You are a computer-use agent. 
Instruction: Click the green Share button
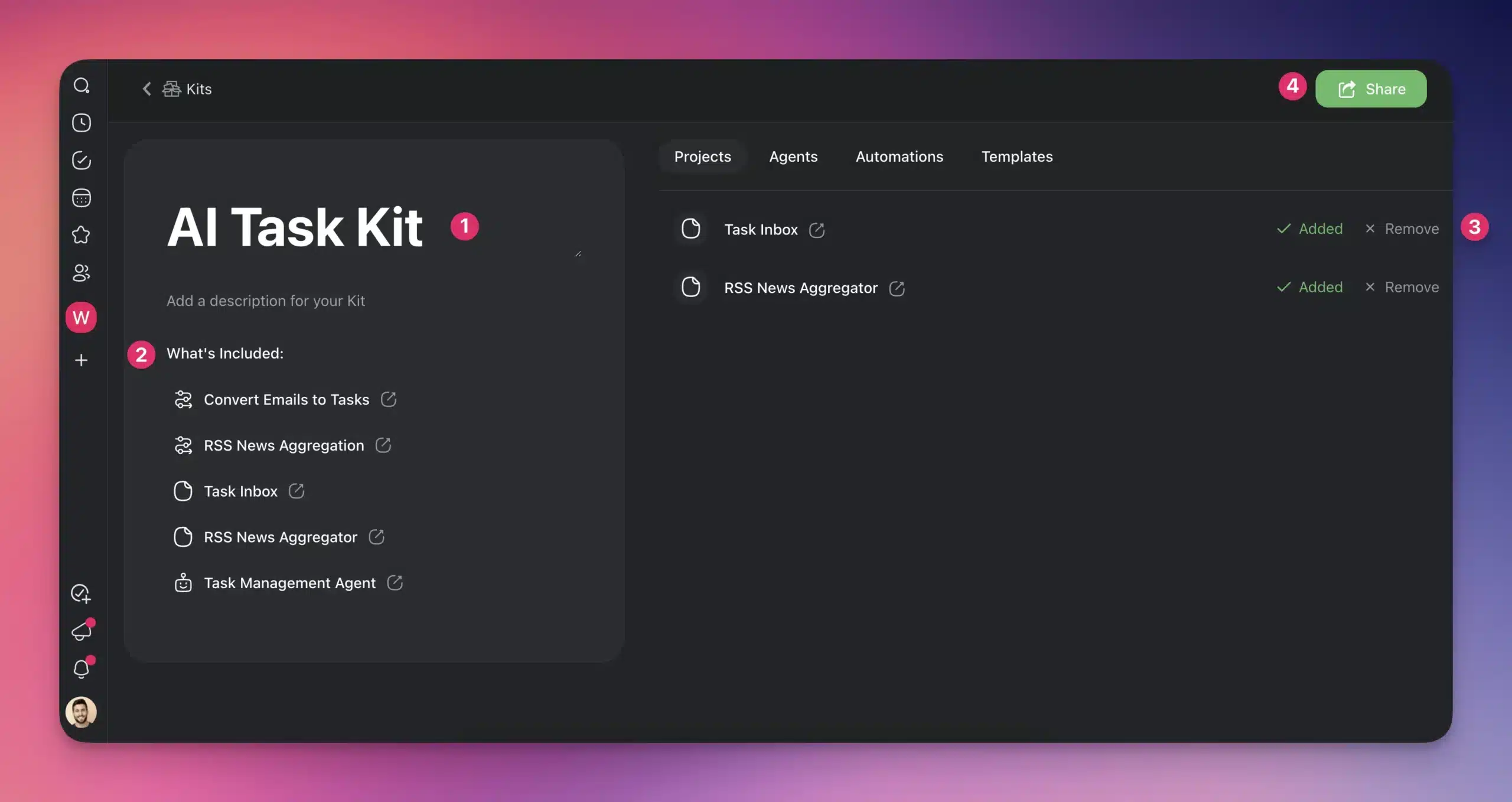(1371, 89)
